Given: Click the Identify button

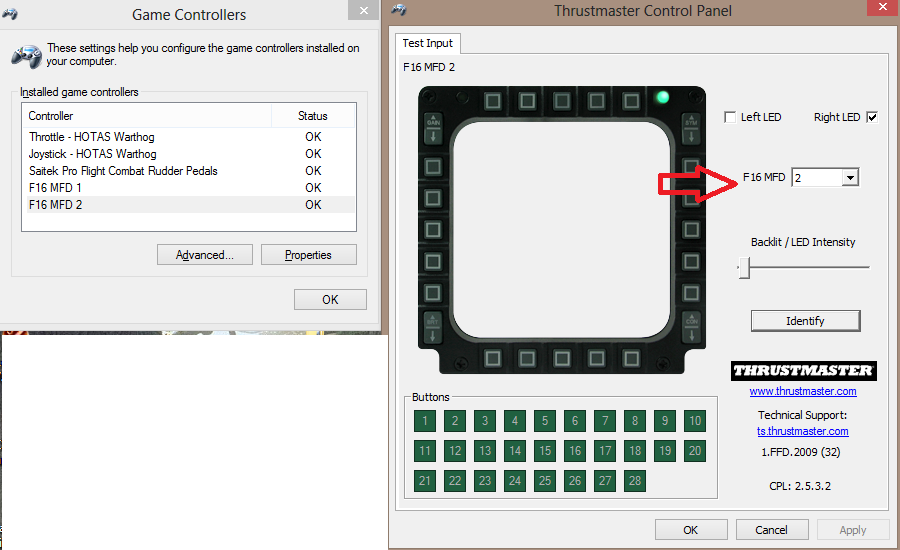Looking at the screenshot, I should click(805, 321).
